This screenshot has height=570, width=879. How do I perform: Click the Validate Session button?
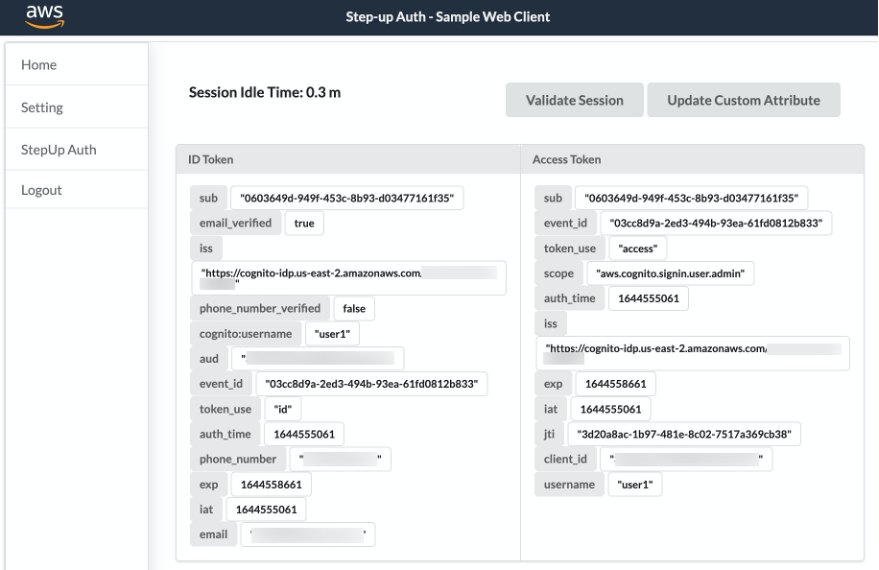click(x=574, y=100)
